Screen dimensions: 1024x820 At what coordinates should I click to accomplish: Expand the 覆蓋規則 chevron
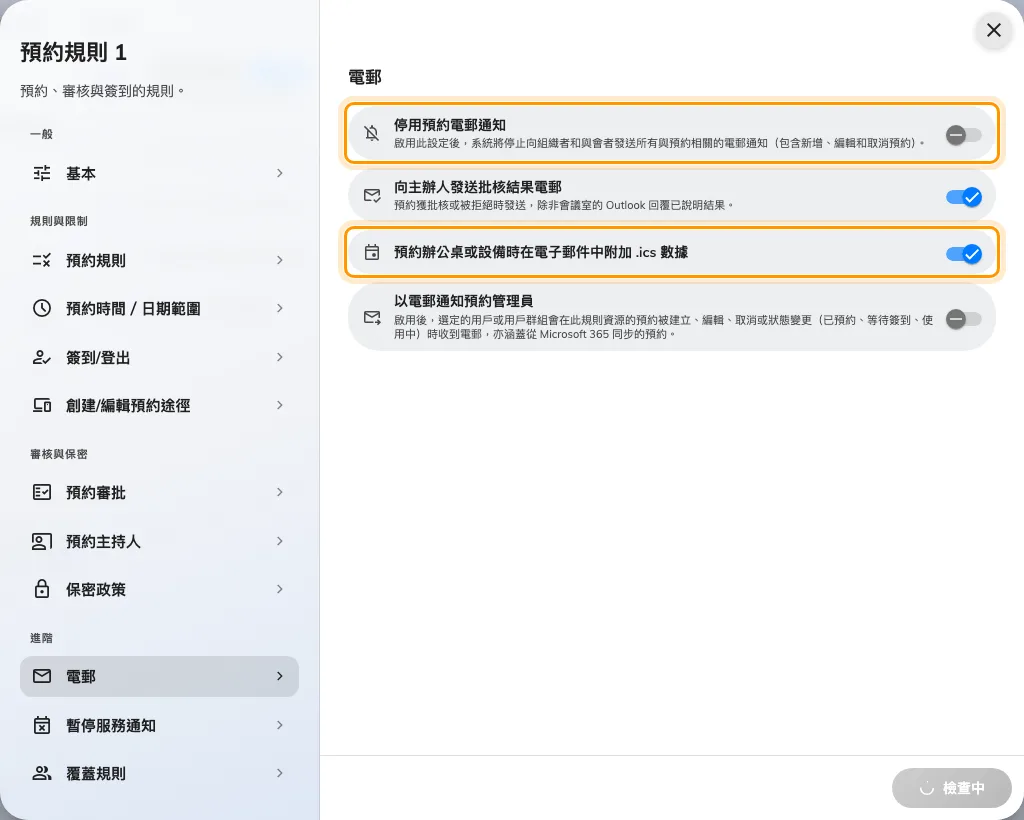tap(280, 773)
